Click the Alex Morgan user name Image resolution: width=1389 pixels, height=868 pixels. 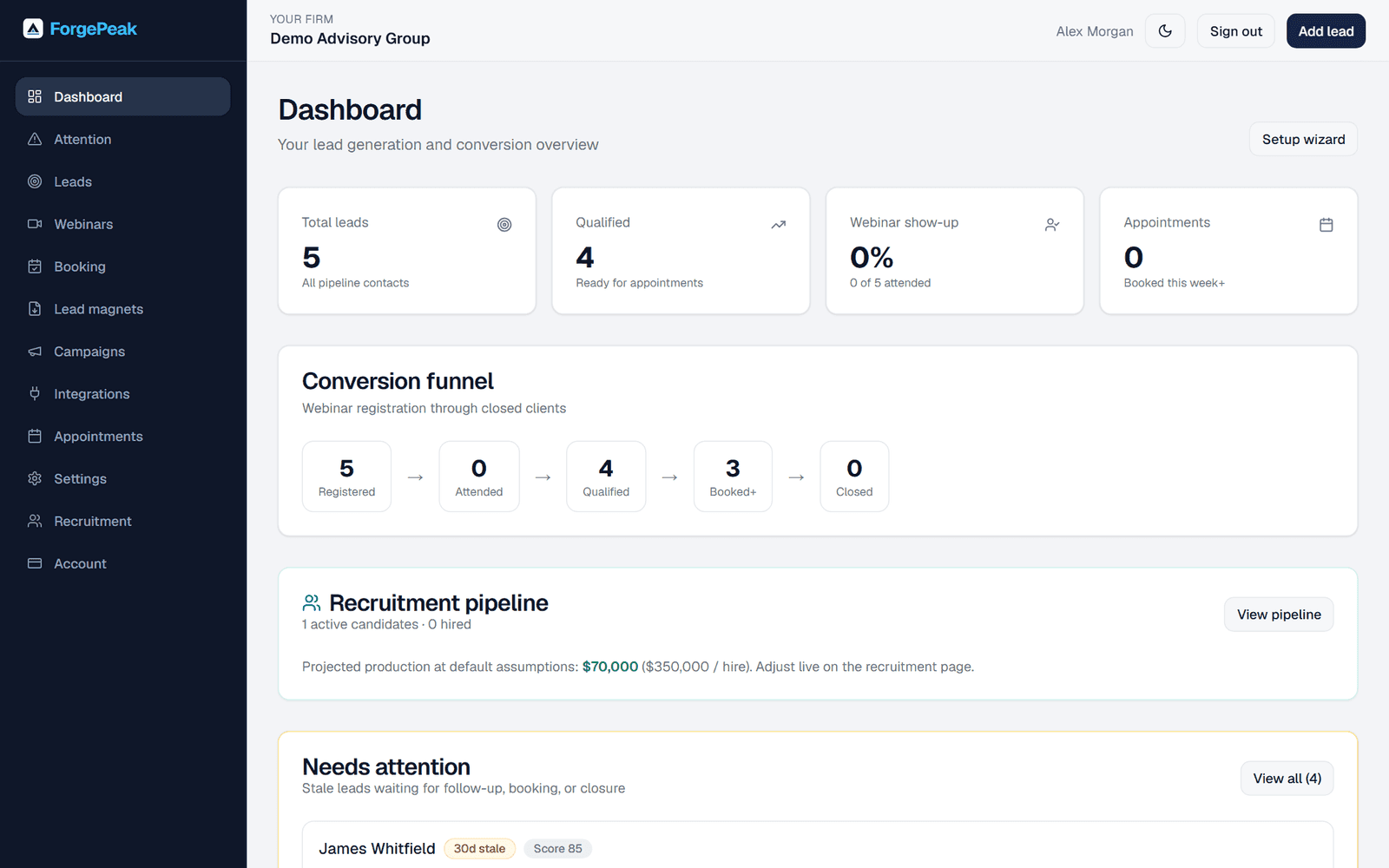click(x=1095, y=31)
